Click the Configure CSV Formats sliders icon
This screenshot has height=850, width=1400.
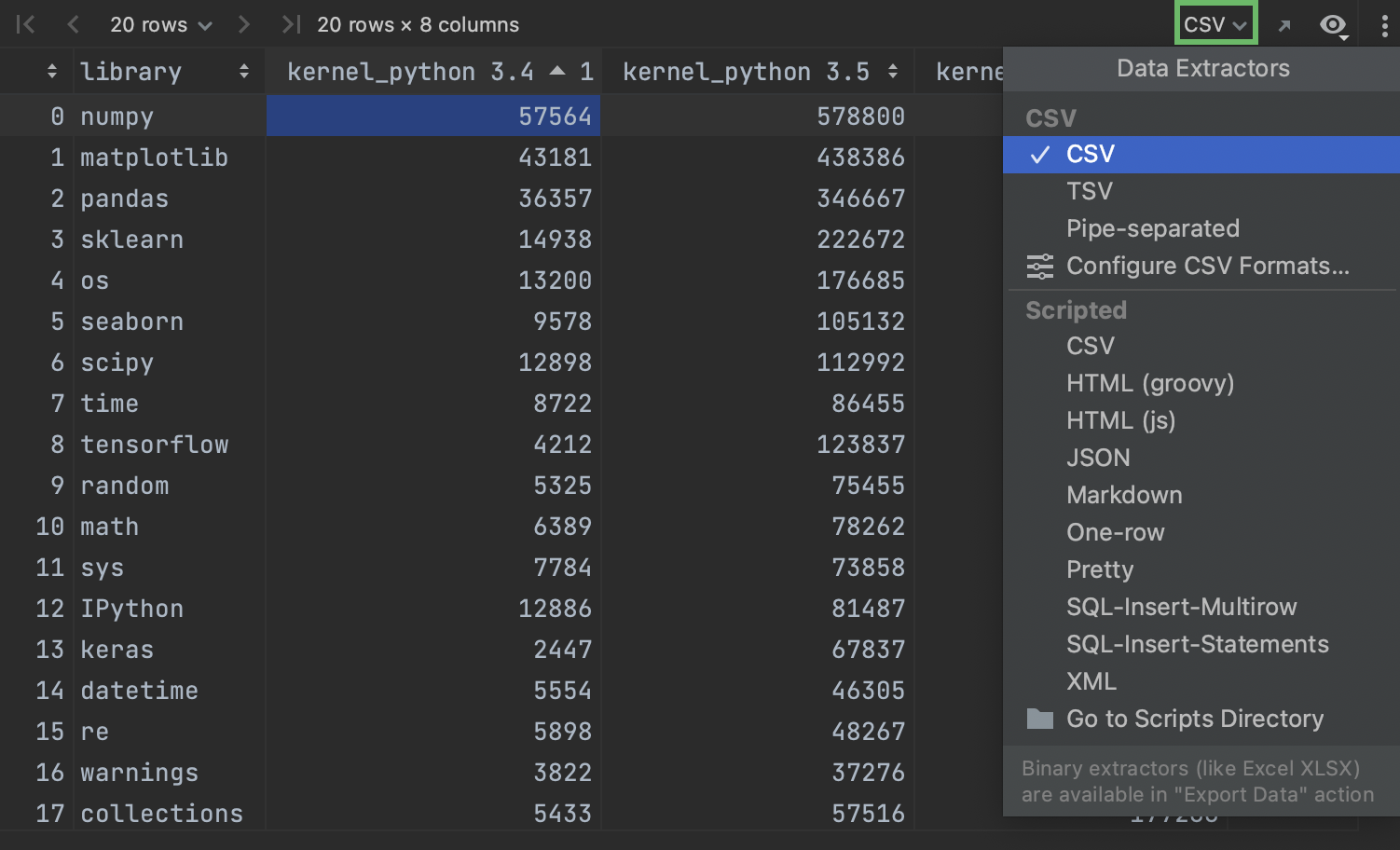[1040, 267]
